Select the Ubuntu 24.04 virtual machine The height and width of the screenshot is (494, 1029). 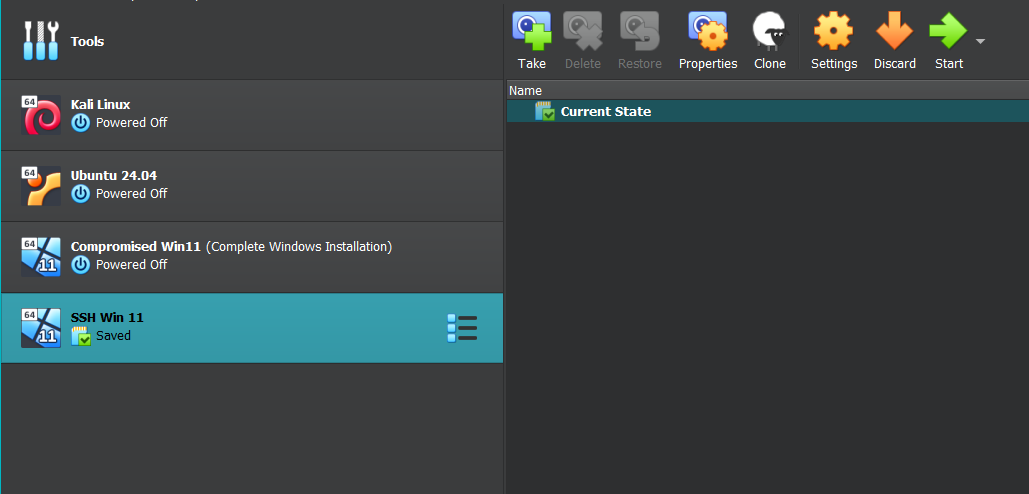tap(252, 186)
